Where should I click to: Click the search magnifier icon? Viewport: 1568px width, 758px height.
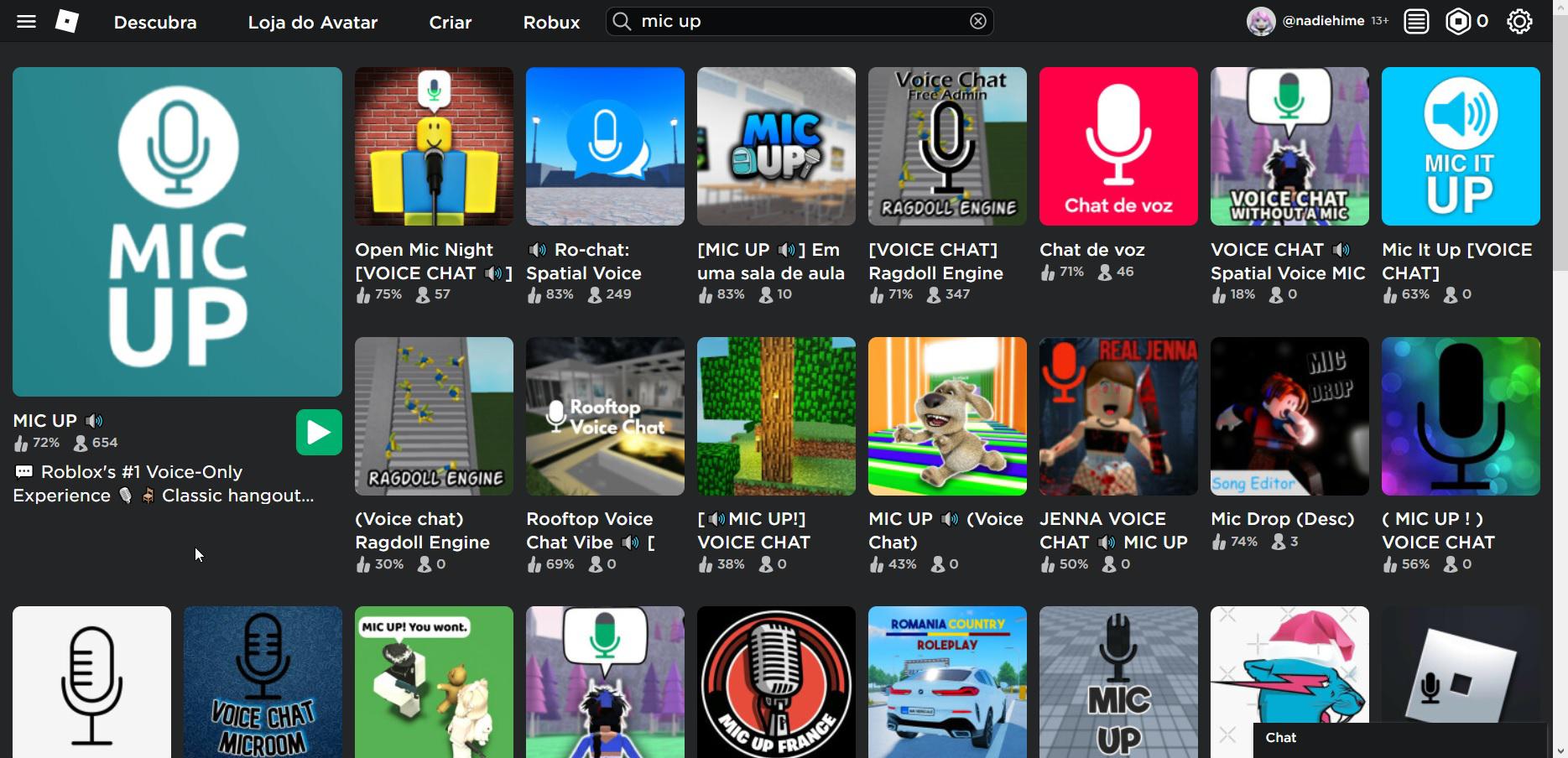(x=622, y=22)
